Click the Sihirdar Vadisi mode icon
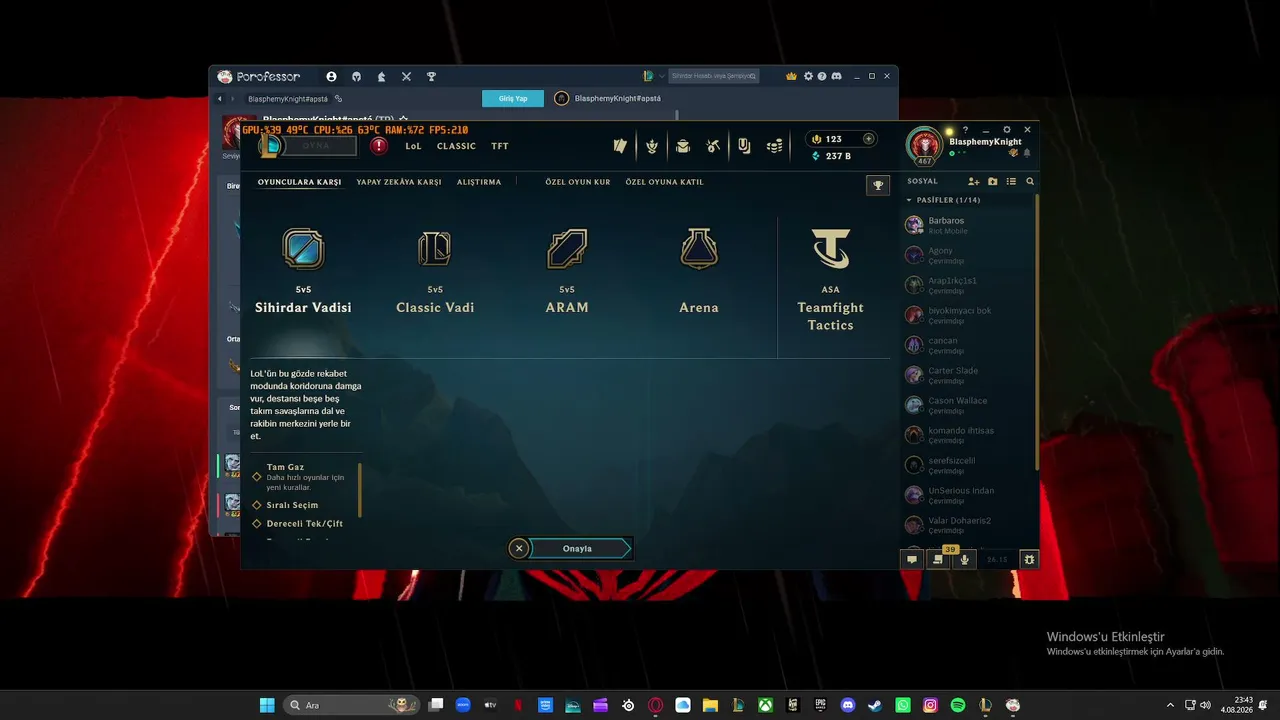 pos(303,248)
